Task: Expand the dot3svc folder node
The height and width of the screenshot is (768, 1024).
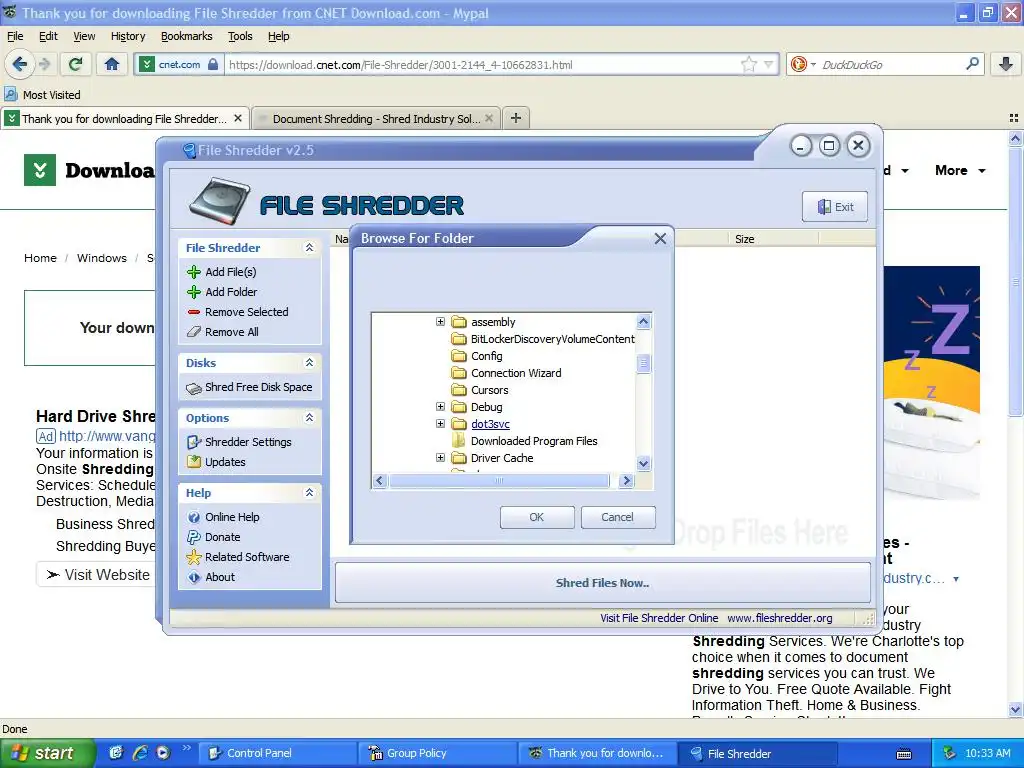Action: [x=440, y=424]
